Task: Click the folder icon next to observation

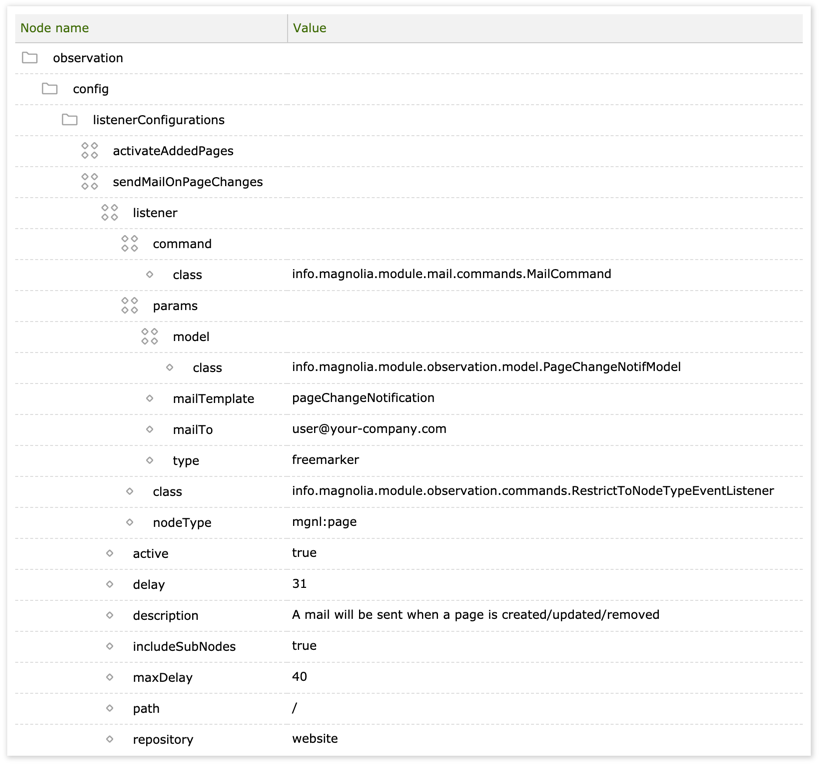Action: coord(30,57)
